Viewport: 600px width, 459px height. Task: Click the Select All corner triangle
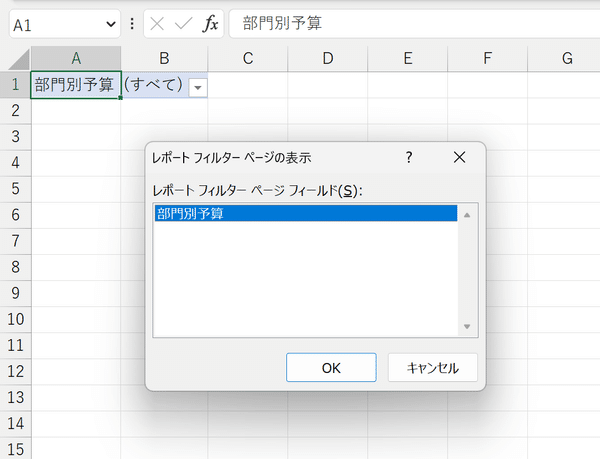coord(19,59)
